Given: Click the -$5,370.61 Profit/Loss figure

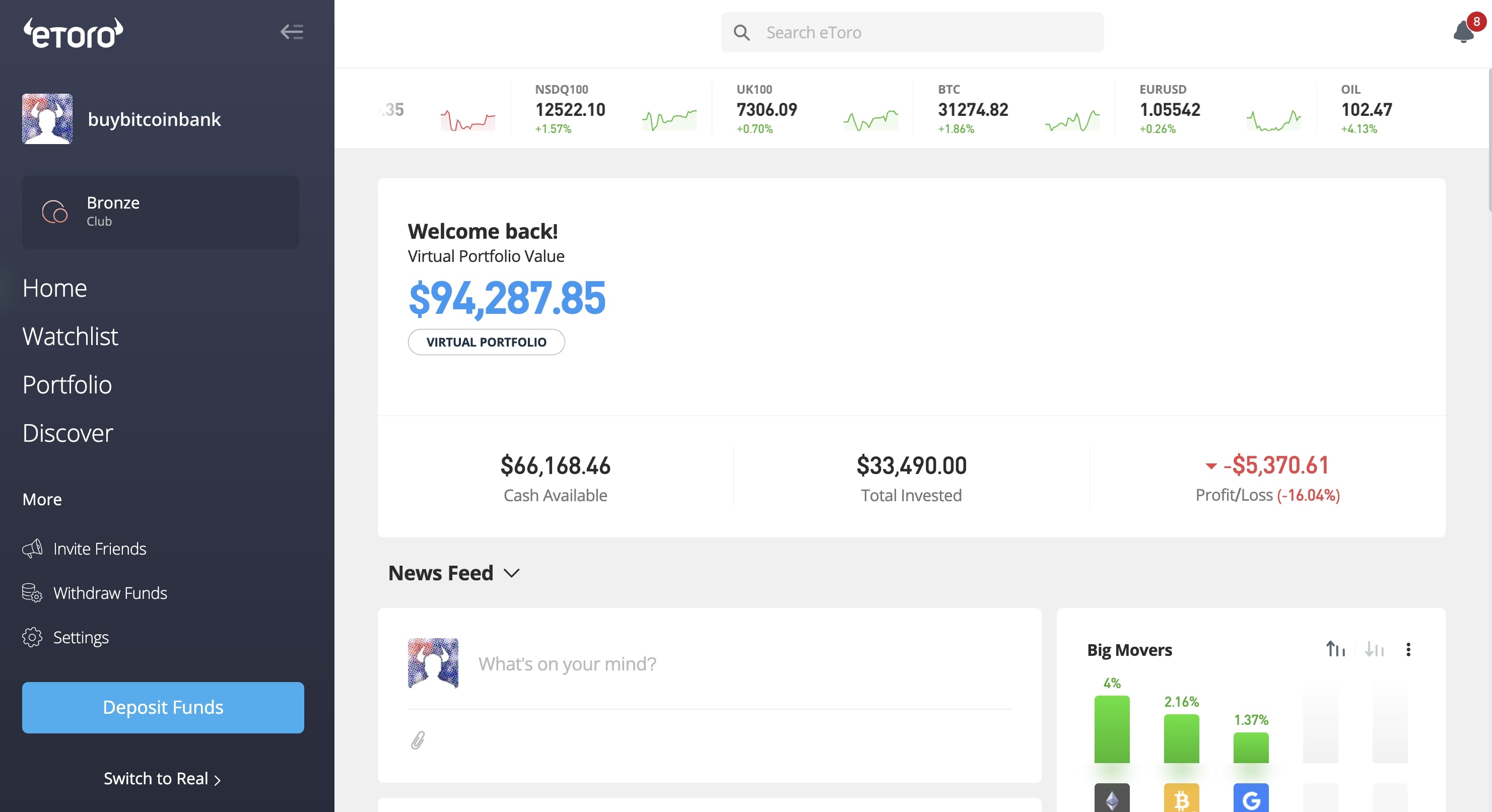Looking at the screenshot, I should [x=1275, y=464].
